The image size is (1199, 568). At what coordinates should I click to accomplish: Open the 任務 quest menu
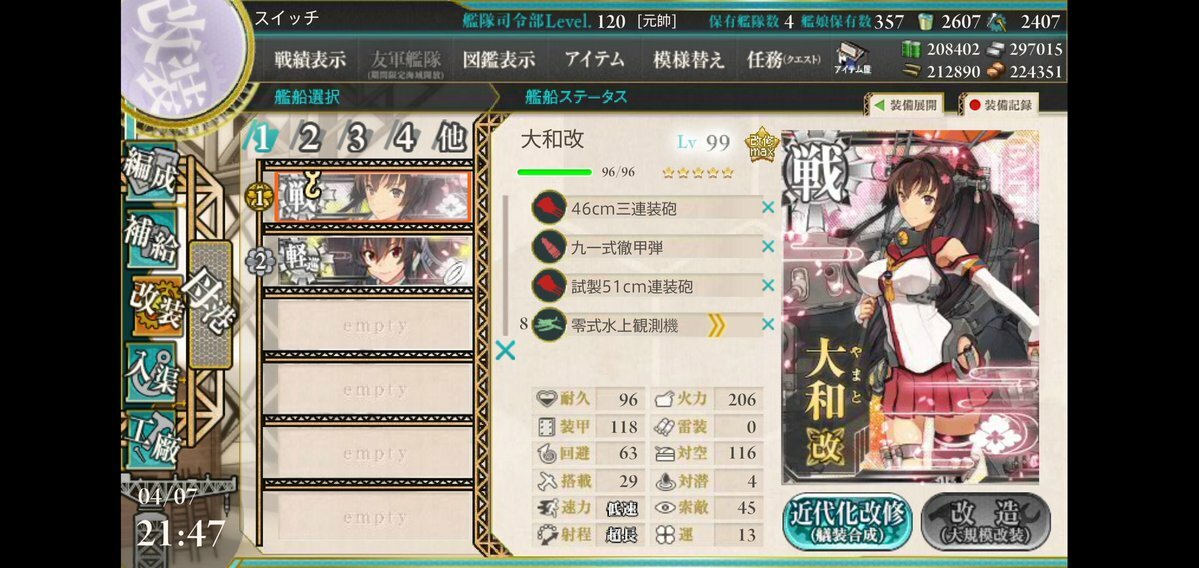(784, 60)
